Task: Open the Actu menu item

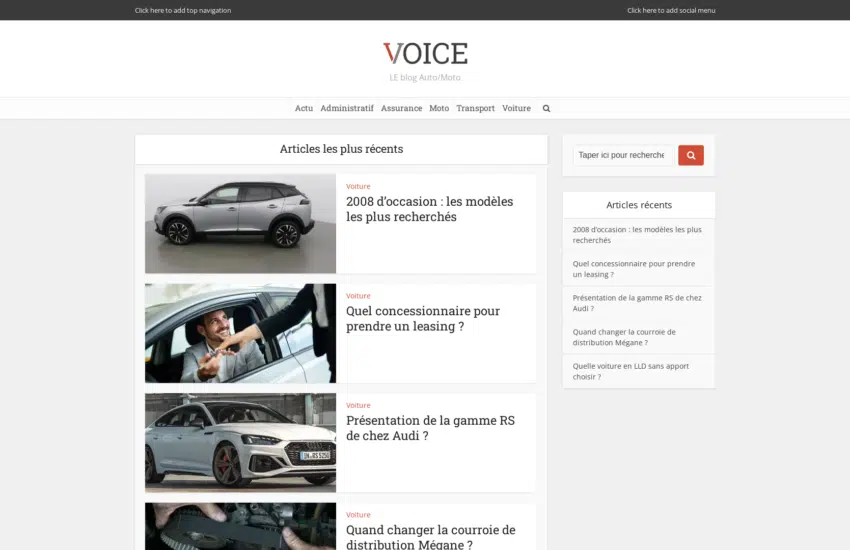Action: point(304,108)
